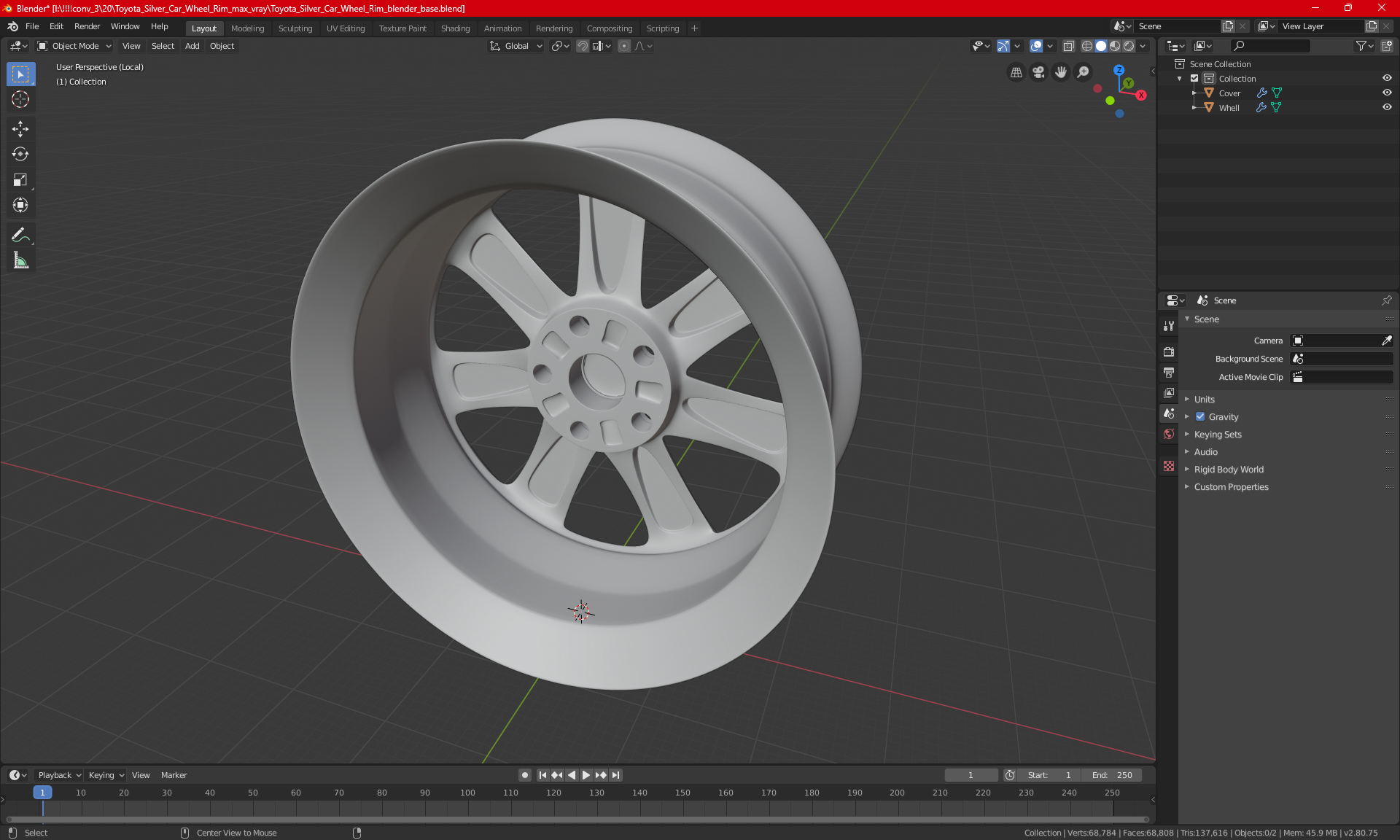Select the Scale tool
This screenshot has height=840, width=1400.
tap(20, 180)
